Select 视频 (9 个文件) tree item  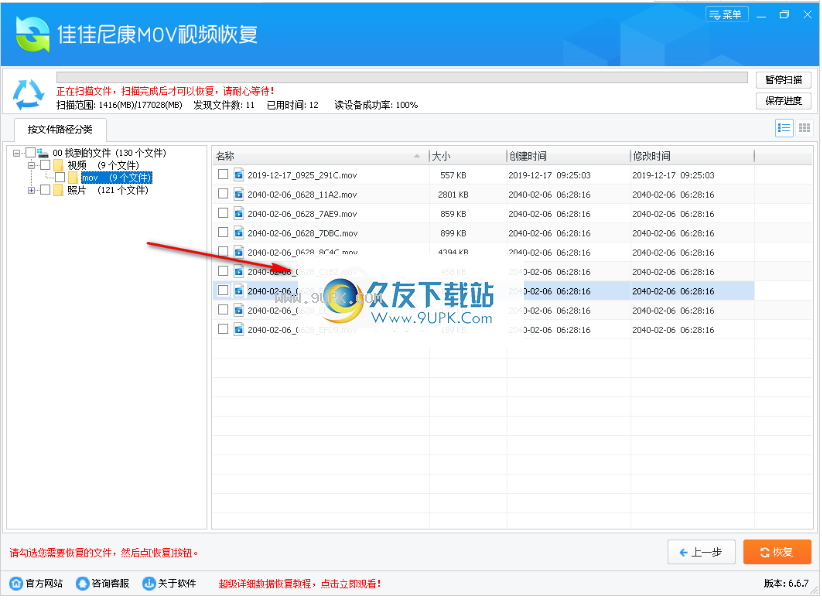tap(103, 166)
